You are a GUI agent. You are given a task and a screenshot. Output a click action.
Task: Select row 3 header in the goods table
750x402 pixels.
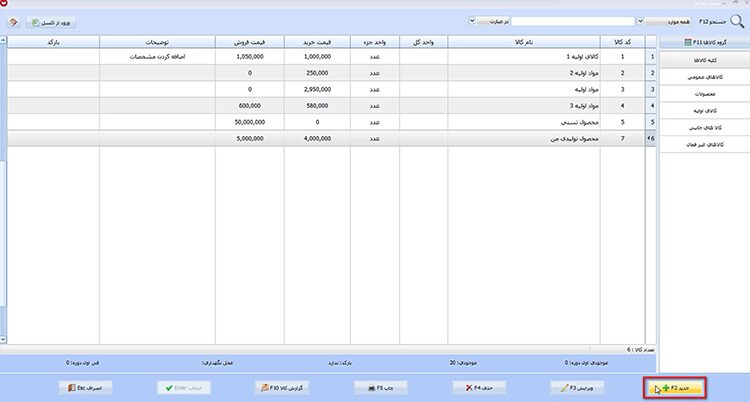(651, 89)
